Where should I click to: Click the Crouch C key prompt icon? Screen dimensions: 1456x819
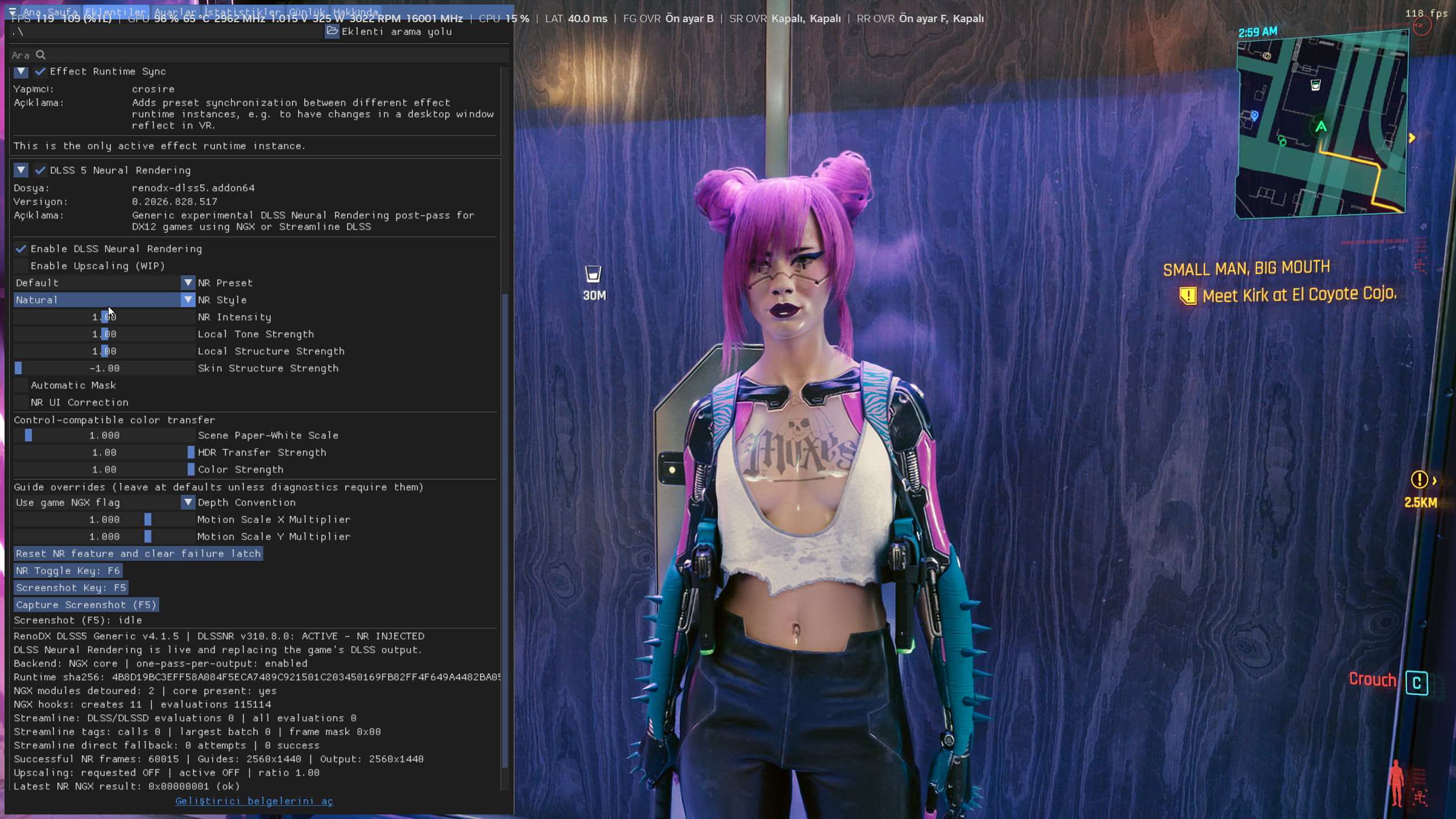(x=1416, y=682)
